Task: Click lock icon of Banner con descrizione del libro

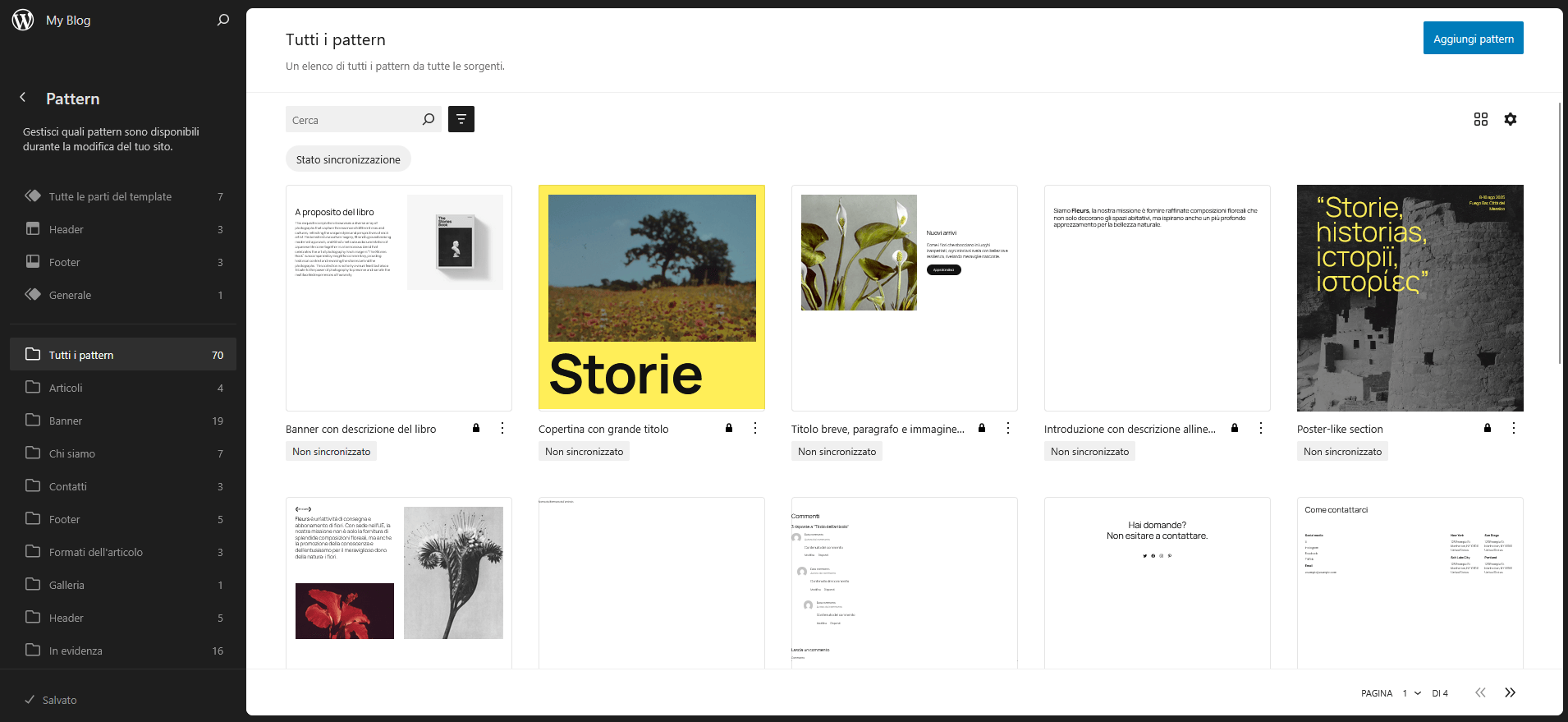Action: [x=476, y=428]
